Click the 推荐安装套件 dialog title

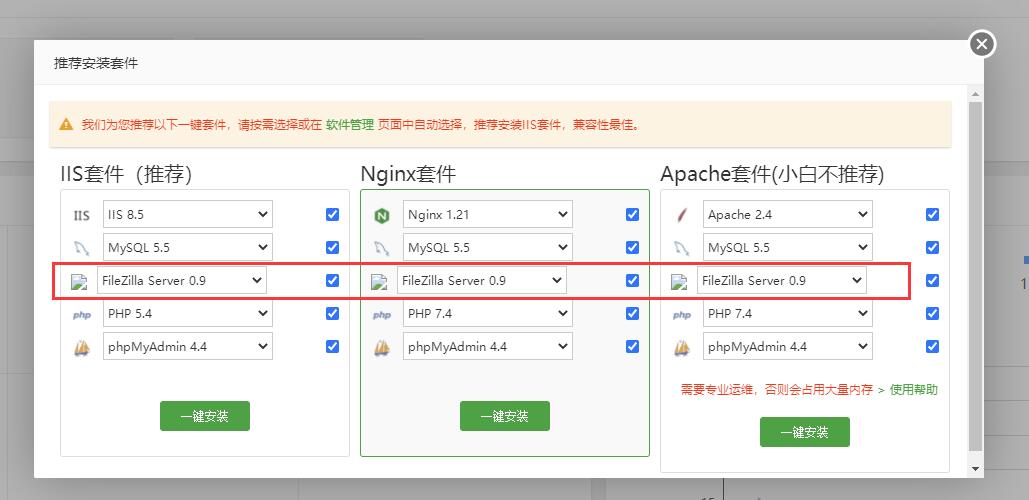click(96, 64)
